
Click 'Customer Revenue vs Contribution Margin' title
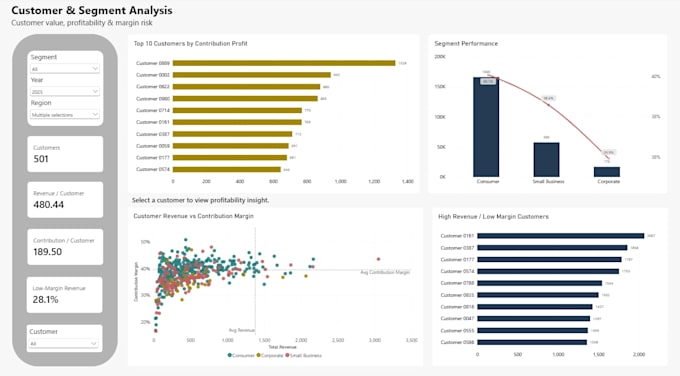[x=193, y=216]
